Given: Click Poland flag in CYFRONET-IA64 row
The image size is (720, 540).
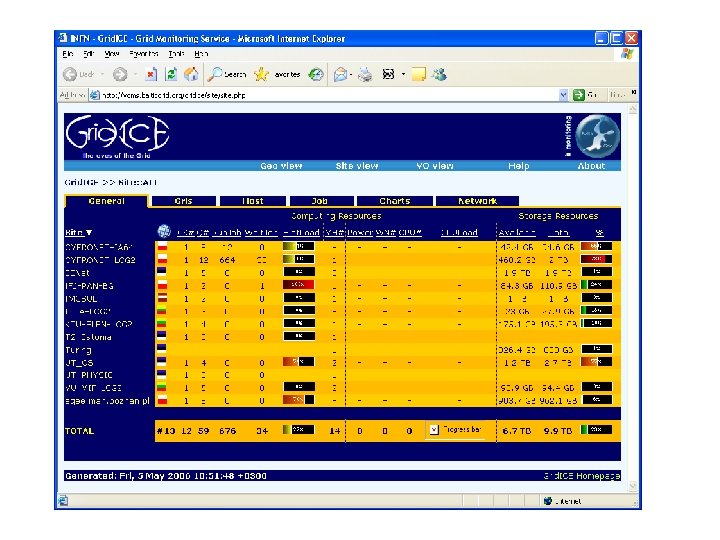Looking at the screenshot, I should [162, 247].
